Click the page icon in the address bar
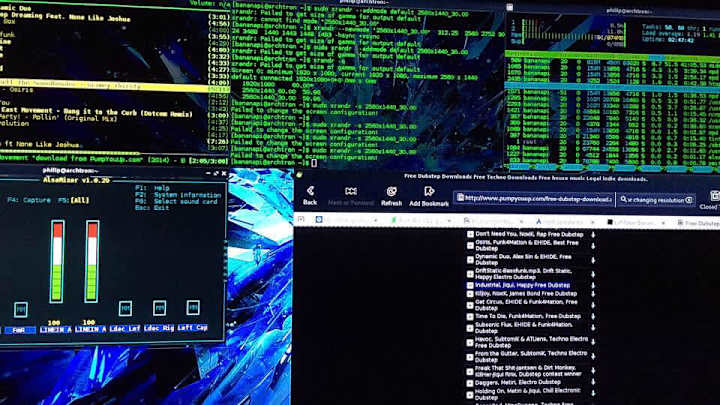 [x=460, y=198]
